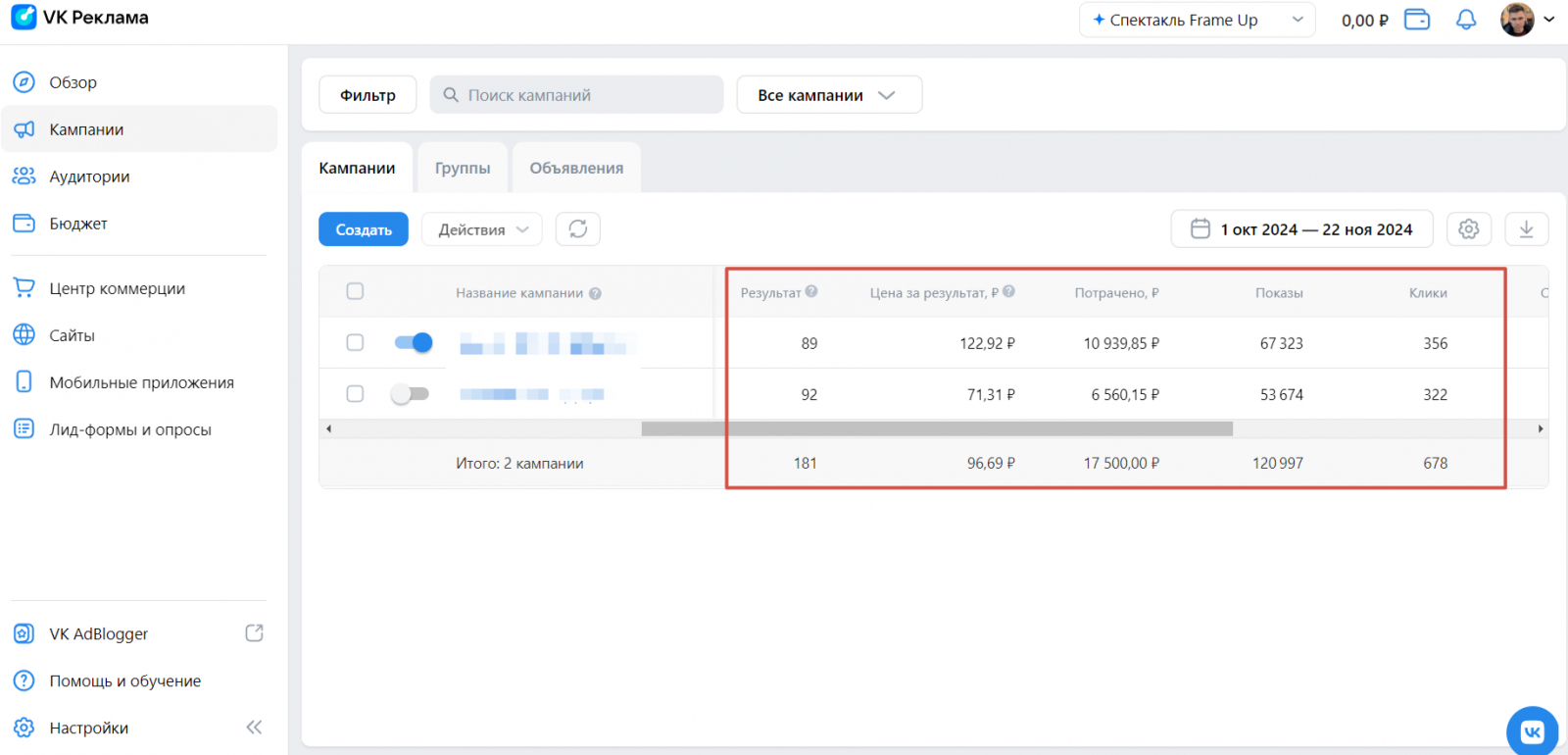Screen dimensions: 1568x755
Task: Focus the Поиск кампаний search field
Action: tap(576, 95)
